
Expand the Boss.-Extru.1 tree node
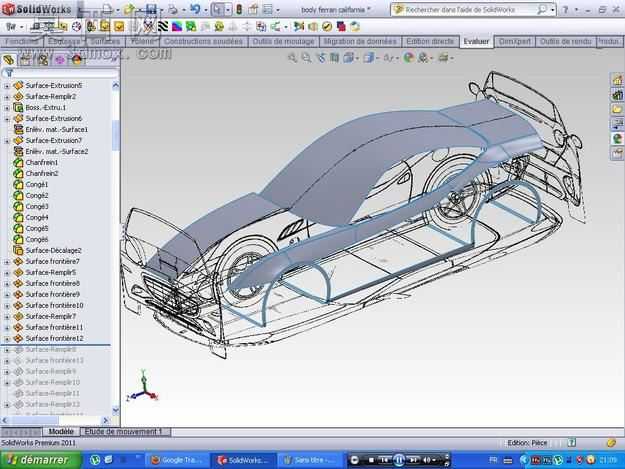coord(6,108)
